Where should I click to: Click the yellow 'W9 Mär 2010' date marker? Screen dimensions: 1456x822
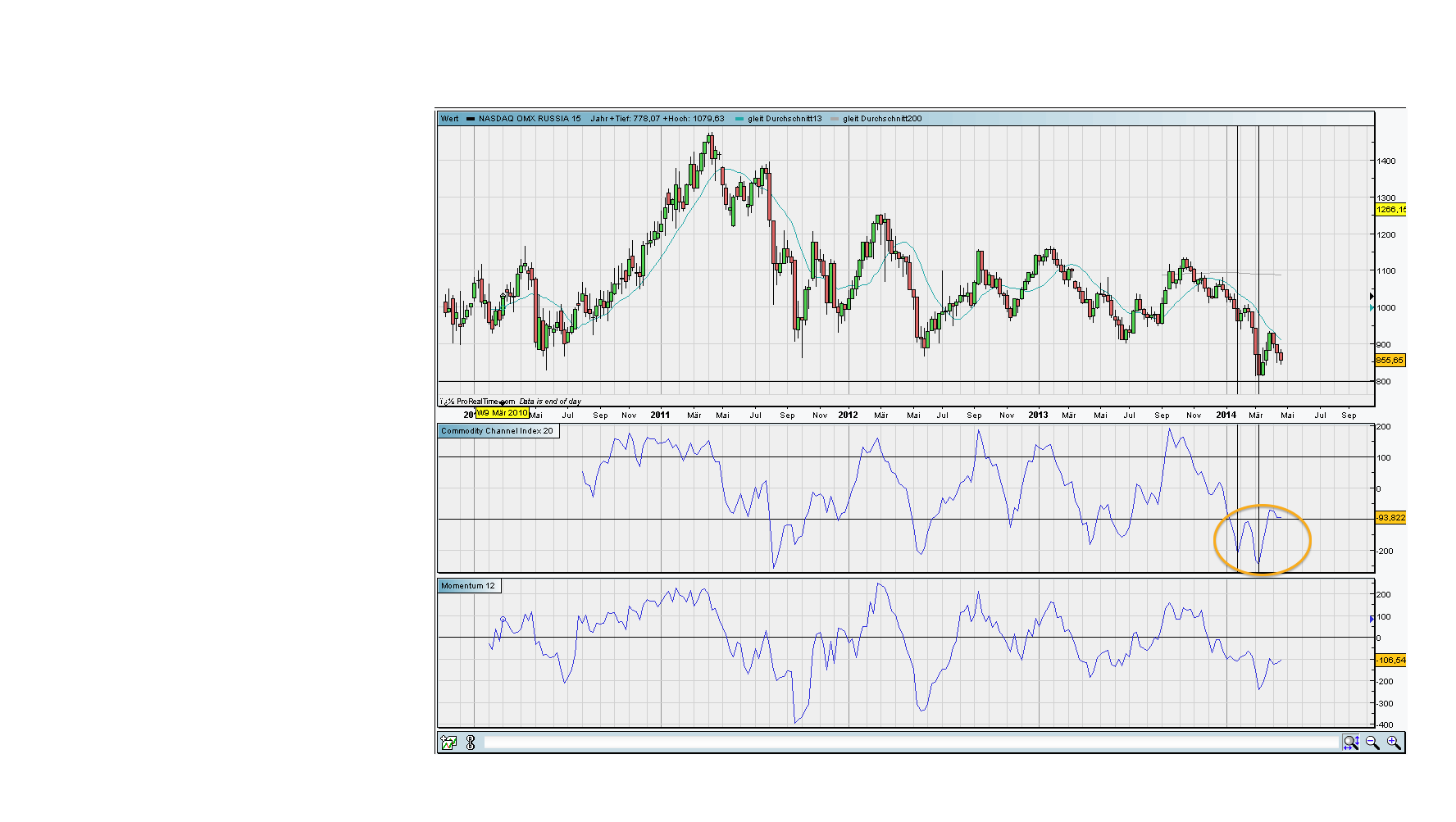point(503,413)
